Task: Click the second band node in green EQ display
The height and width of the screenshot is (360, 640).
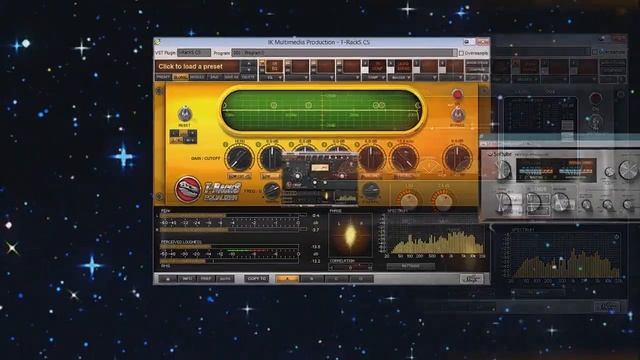Action: point(273,105)
